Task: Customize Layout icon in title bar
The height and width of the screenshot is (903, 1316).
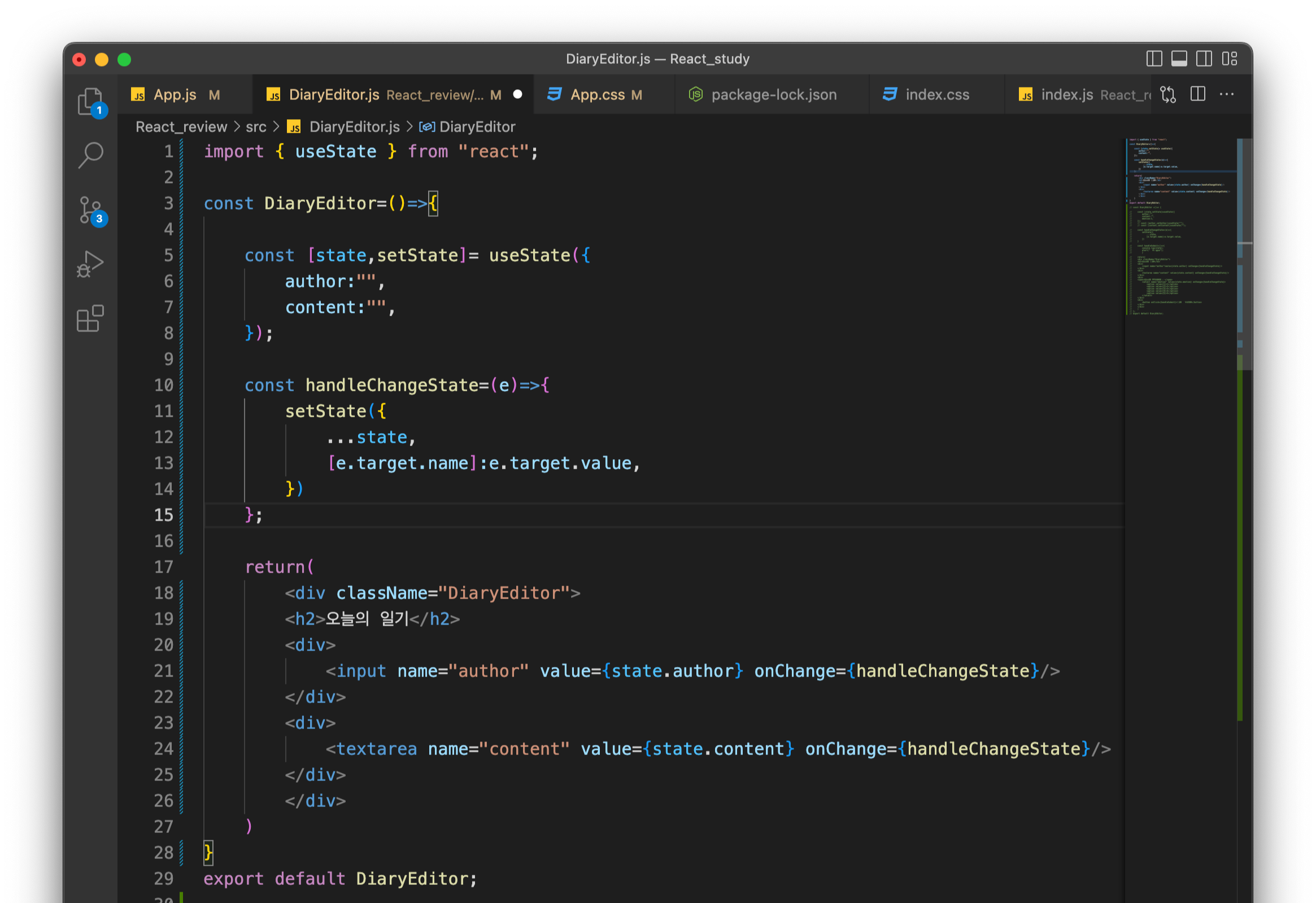Action: point(1230,59)
